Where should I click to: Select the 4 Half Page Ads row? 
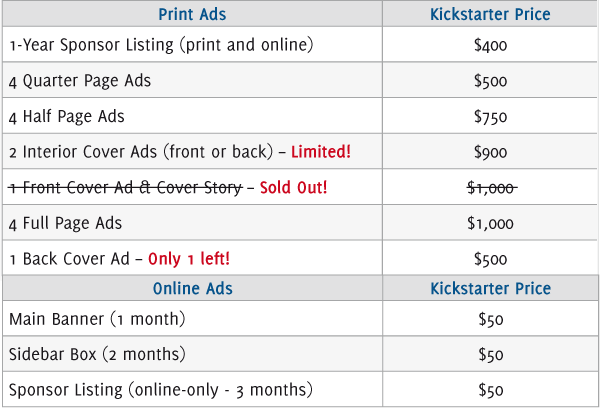pyautogui.click(x=300, y=116)
